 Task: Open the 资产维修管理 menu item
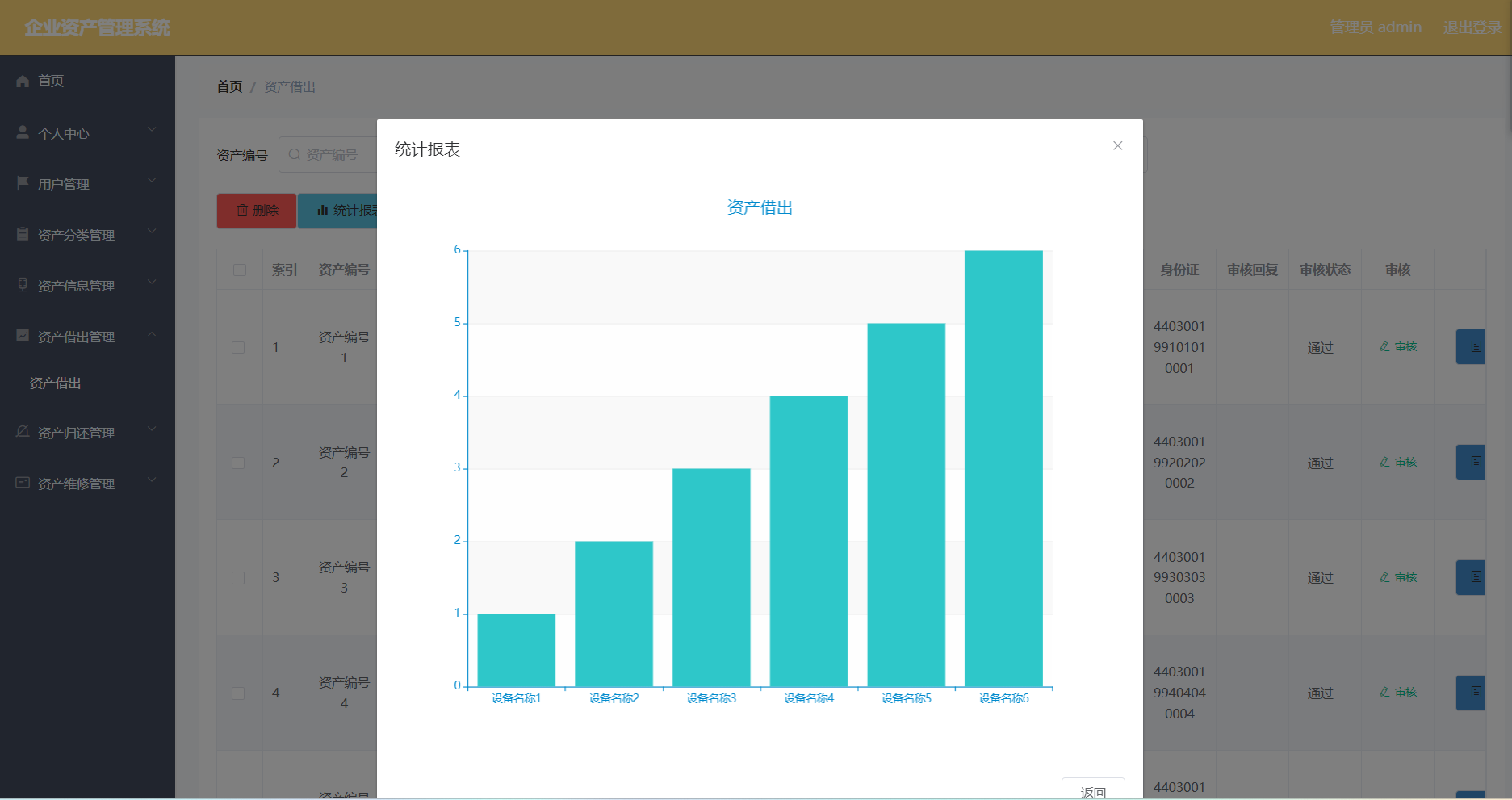tap(87, 483)
